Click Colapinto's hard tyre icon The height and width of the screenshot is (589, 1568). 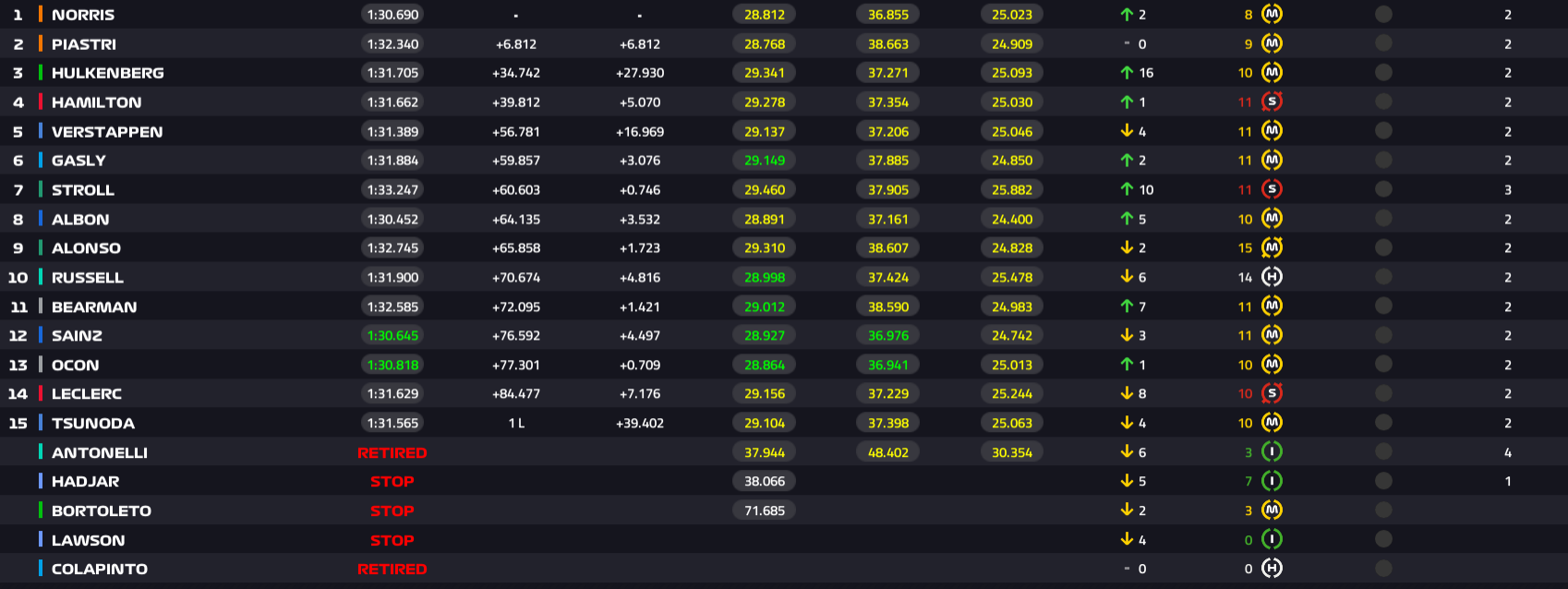tap(1272, 569)
